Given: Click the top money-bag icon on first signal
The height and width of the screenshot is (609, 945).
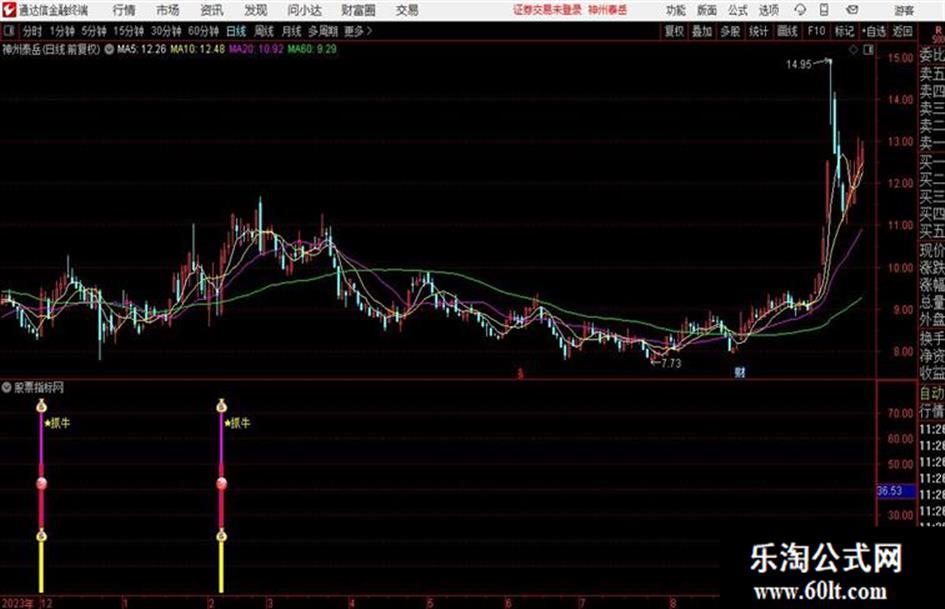Looking at the screenshot, I should coord(41,406).
